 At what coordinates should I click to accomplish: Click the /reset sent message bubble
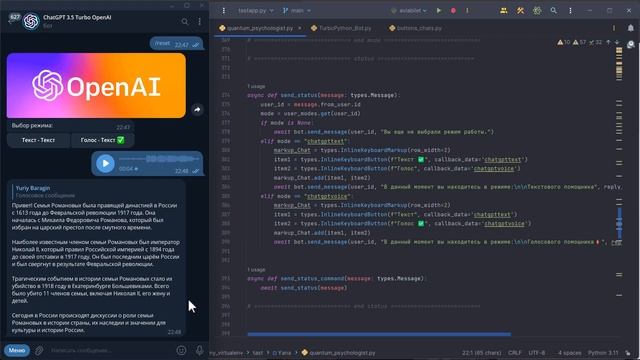pos(176,44)
